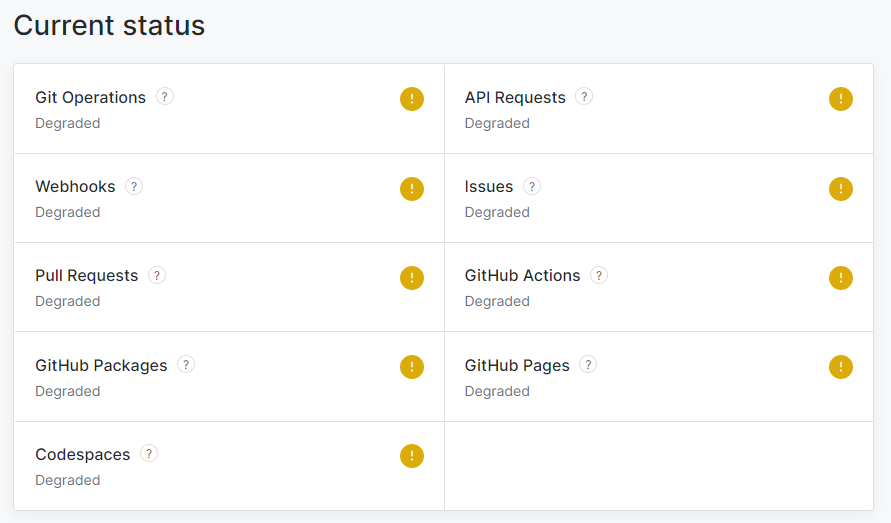Click Degraded status under Git Operations
The height and width of the screenshot is (523, 891).
pyautogui.click(x=68, y=123)
